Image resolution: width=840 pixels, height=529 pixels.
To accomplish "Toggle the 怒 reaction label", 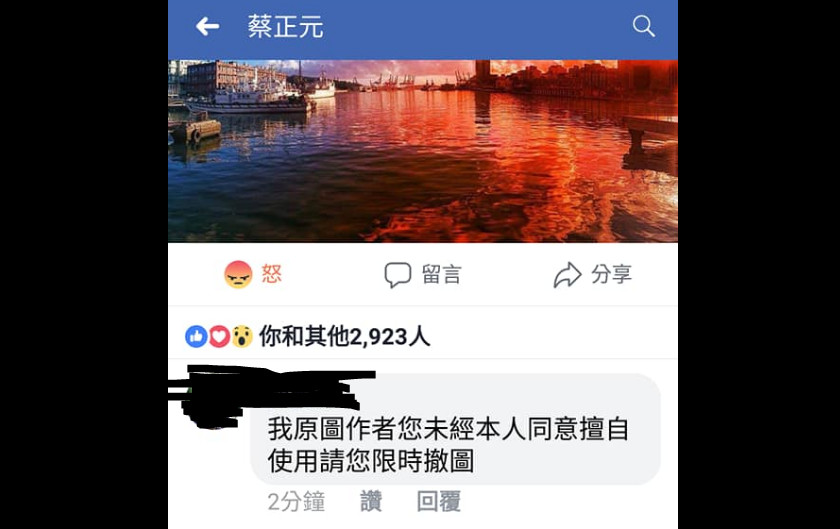I will click(x=272, y=274).
